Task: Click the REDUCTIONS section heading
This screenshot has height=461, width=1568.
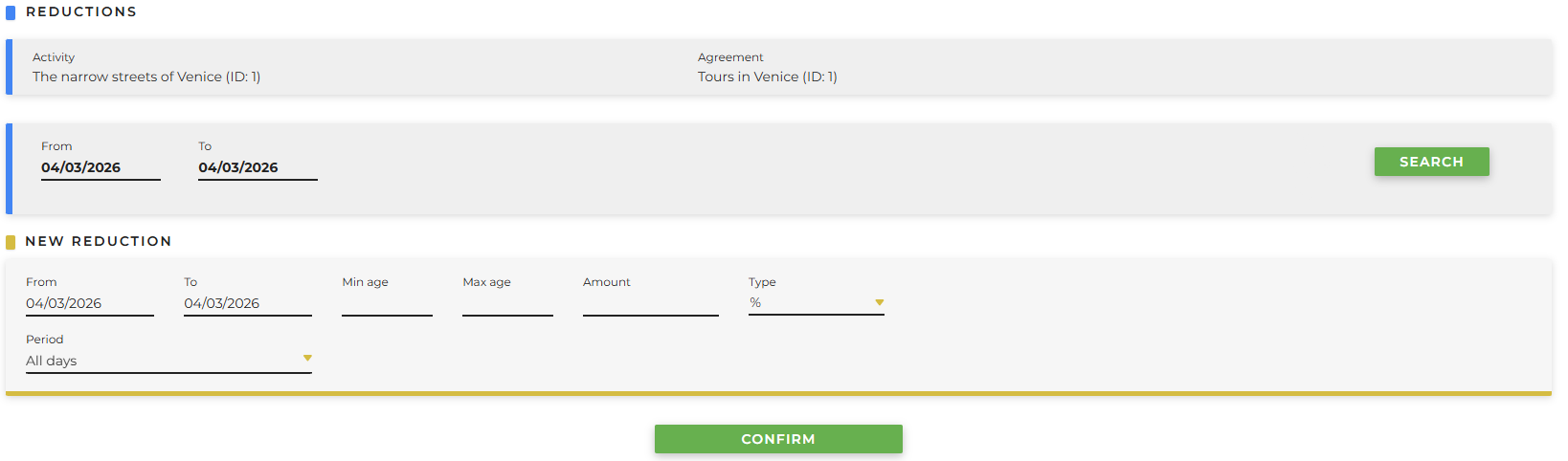Action: click(x=81, y=11)
